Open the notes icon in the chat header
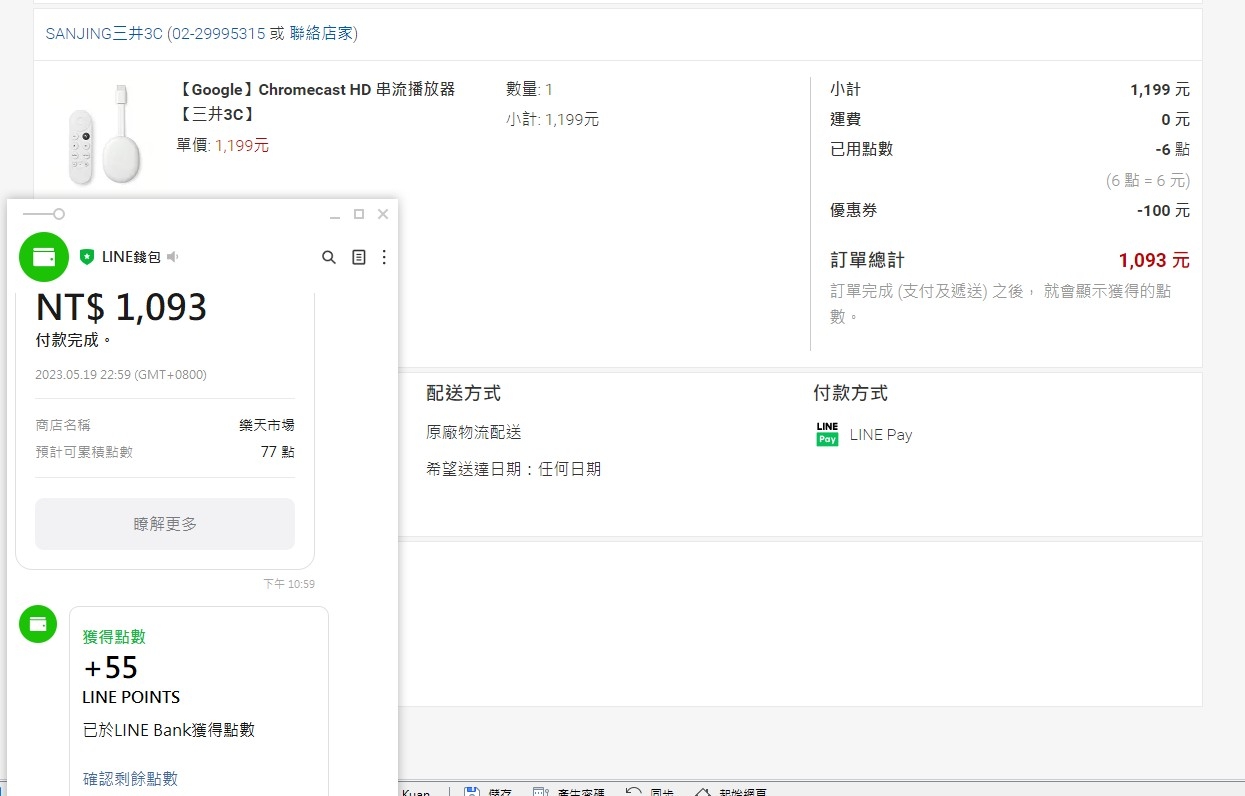Viewport: 1245px width, 796px height. click(x=359, y=257)
